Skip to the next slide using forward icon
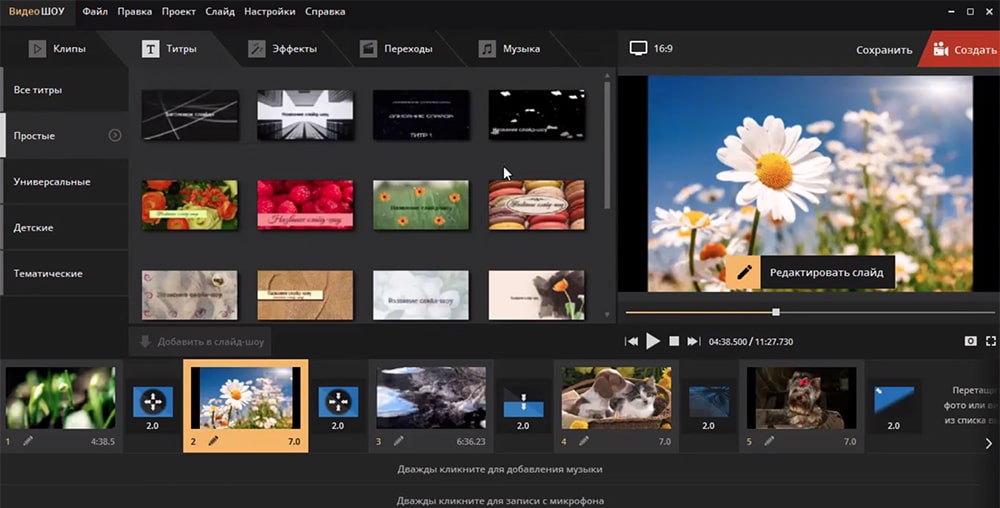 coord(693,341)
